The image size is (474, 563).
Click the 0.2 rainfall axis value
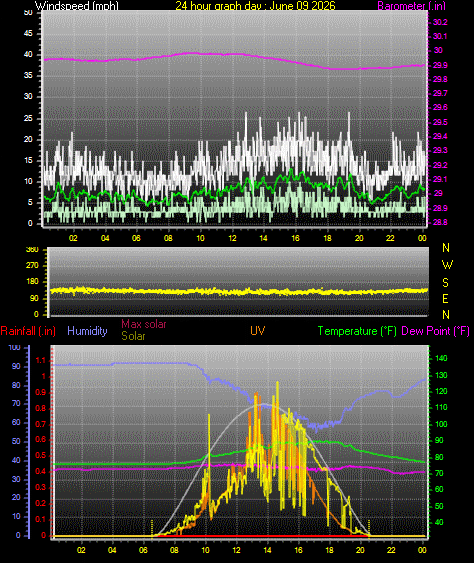point(41,503)
